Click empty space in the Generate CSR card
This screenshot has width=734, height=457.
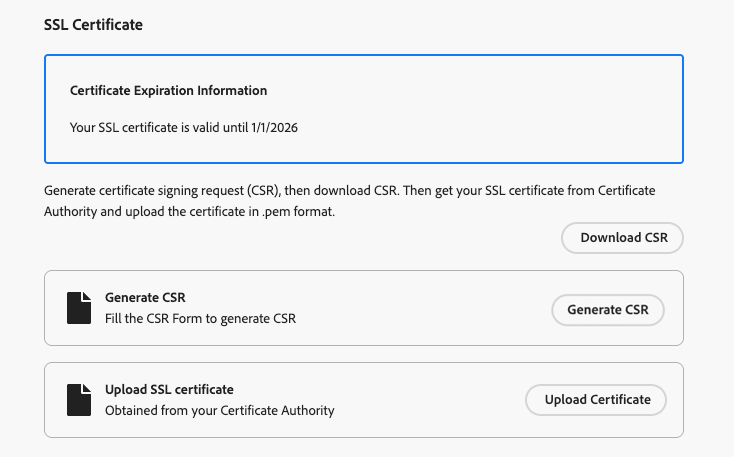pyautogui.click(x=420, y=309)
